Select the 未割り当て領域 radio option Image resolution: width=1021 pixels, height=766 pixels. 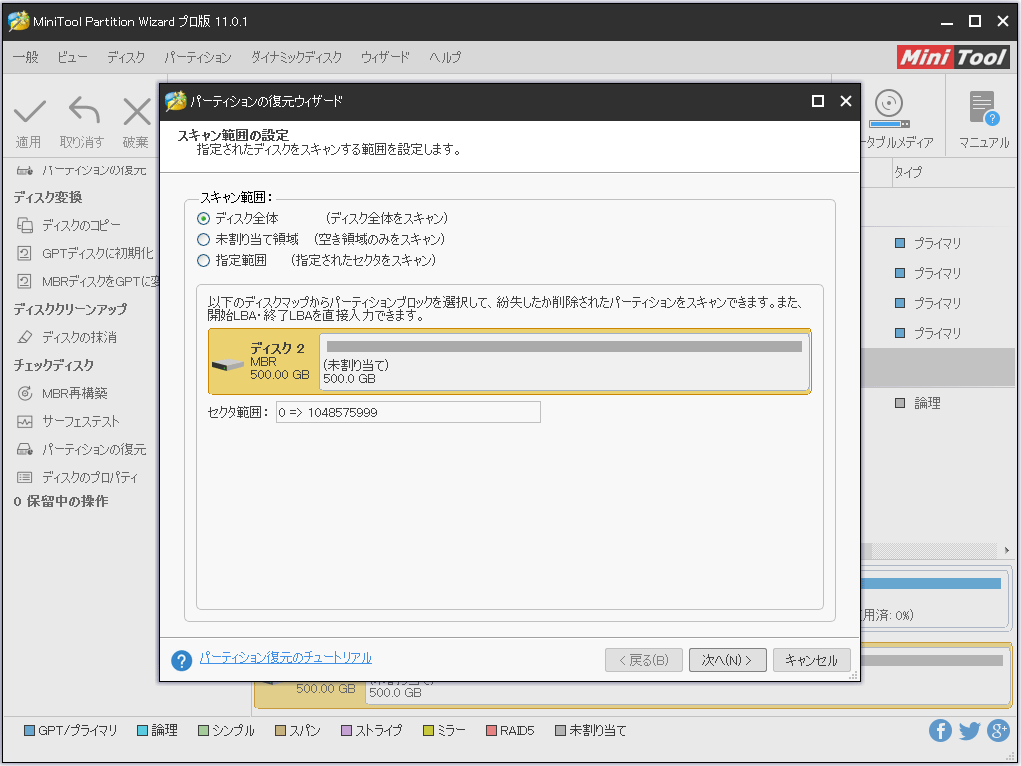[x=204, y=240]
